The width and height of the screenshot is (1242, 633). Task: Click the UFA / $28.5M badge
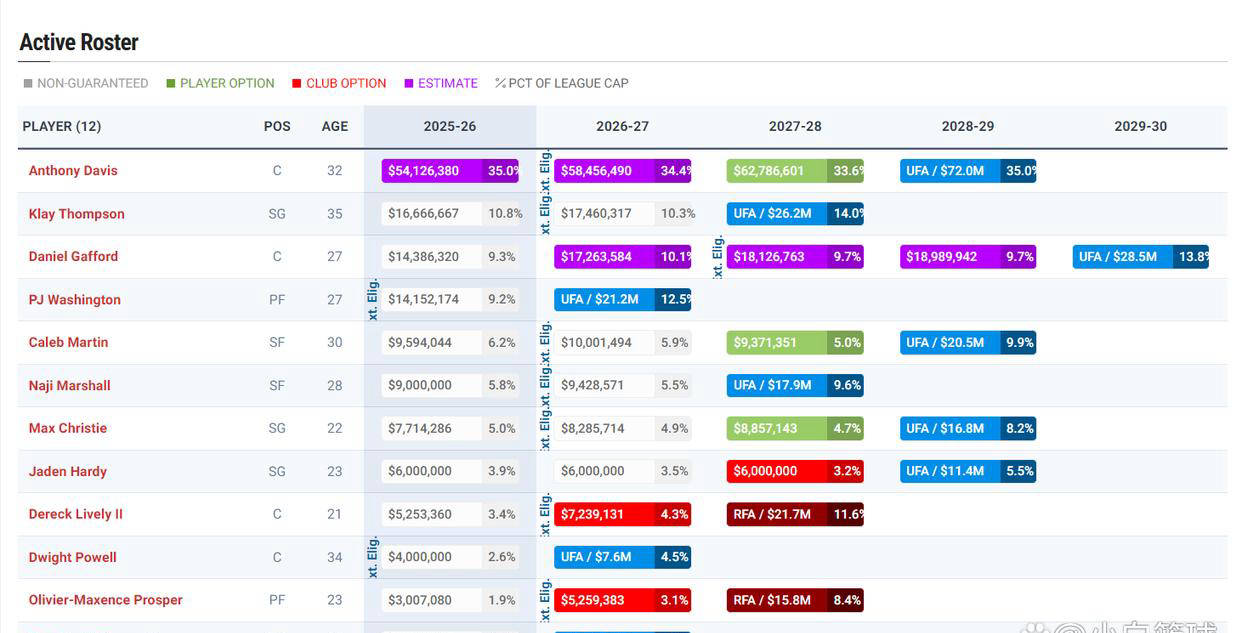[x=1141, y=257]
